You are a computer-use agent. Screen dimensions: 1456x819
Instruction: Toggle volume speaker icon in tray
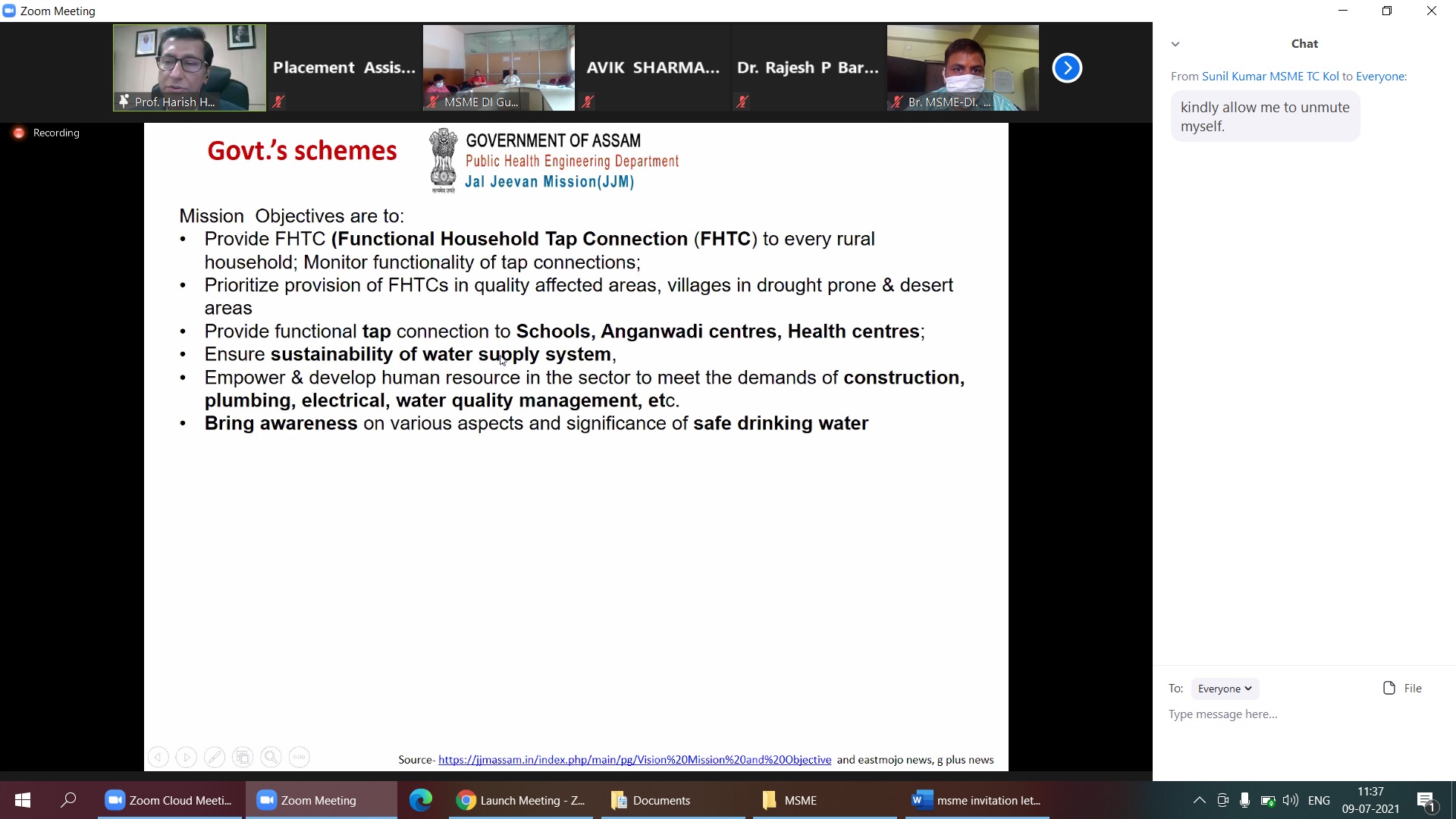[x=1290, y=800]
